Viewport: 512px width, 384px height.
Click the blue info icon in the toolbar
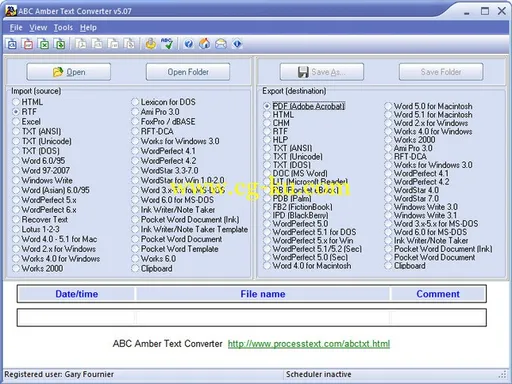(237, 44)
